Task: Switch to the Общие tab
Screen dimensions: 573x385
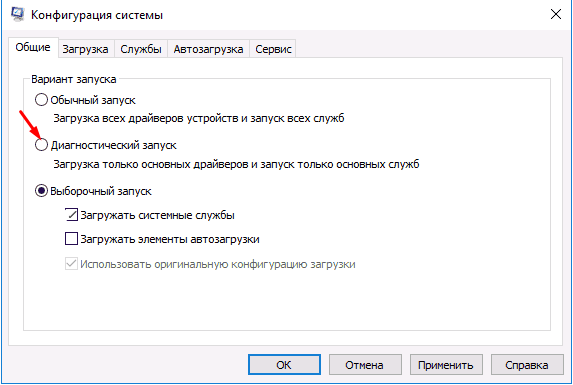Action: click(33, 47)
